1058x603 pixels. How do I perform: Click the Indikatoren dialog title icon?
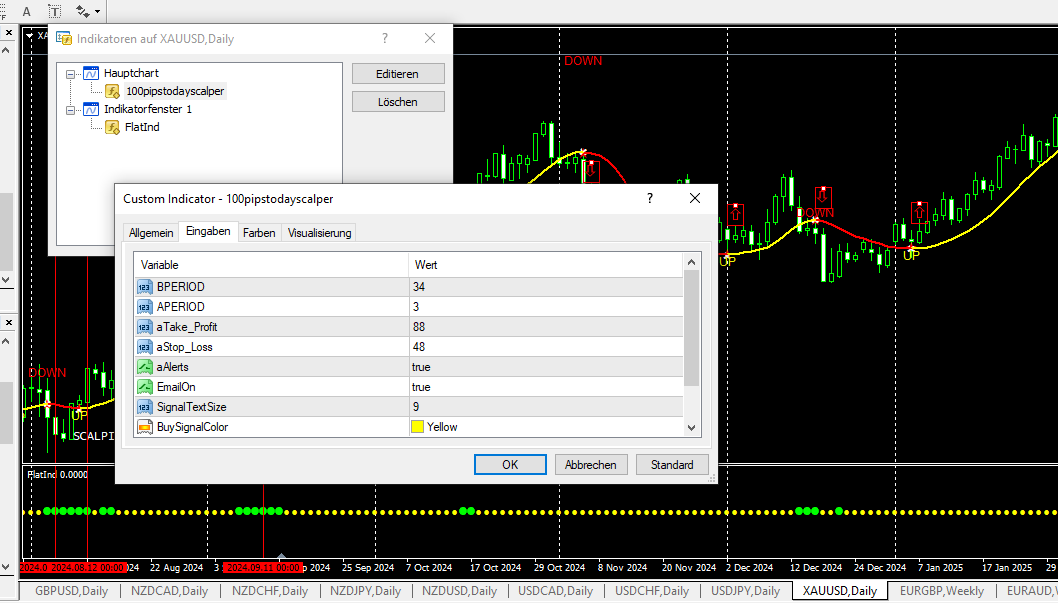pos(64,38)
